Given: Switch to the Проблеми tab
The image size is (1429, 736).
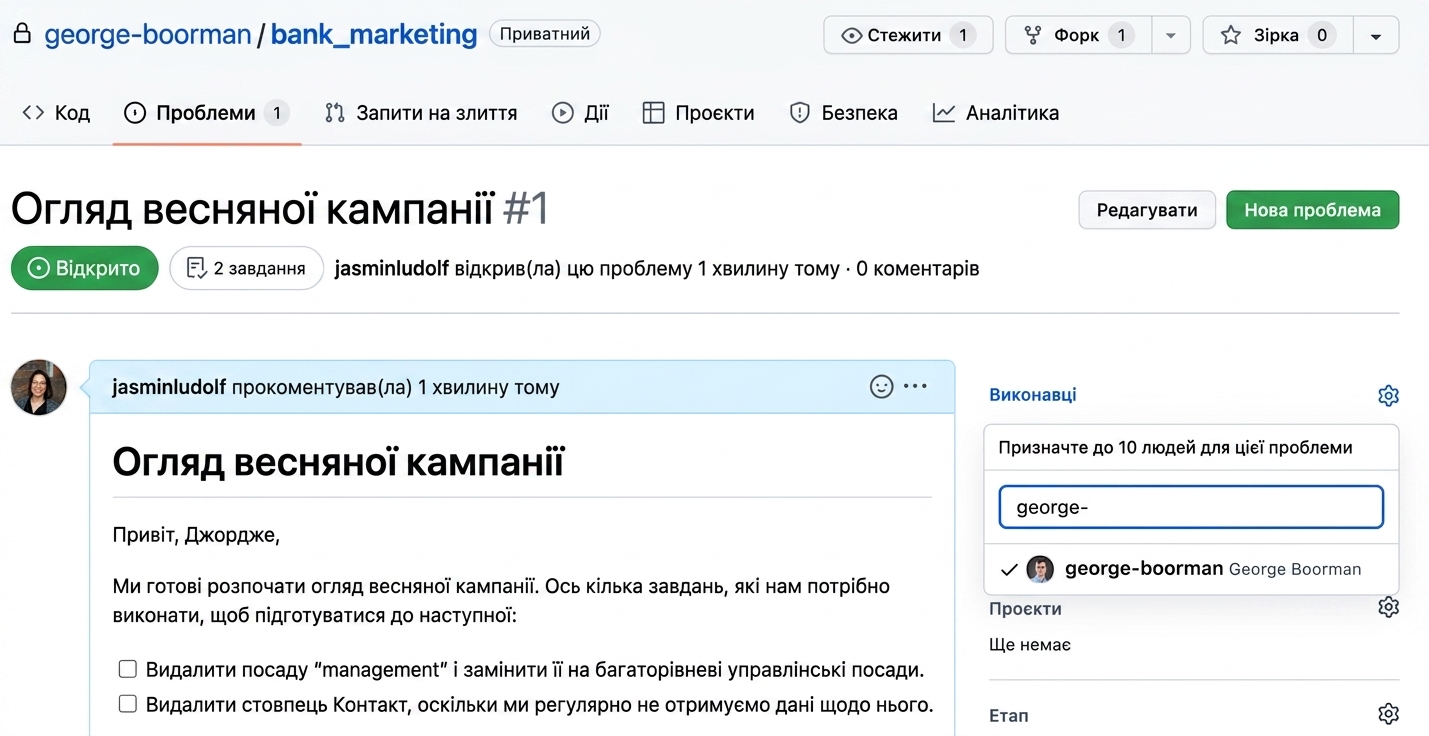Looking at the screenshot, I should 206,113.
